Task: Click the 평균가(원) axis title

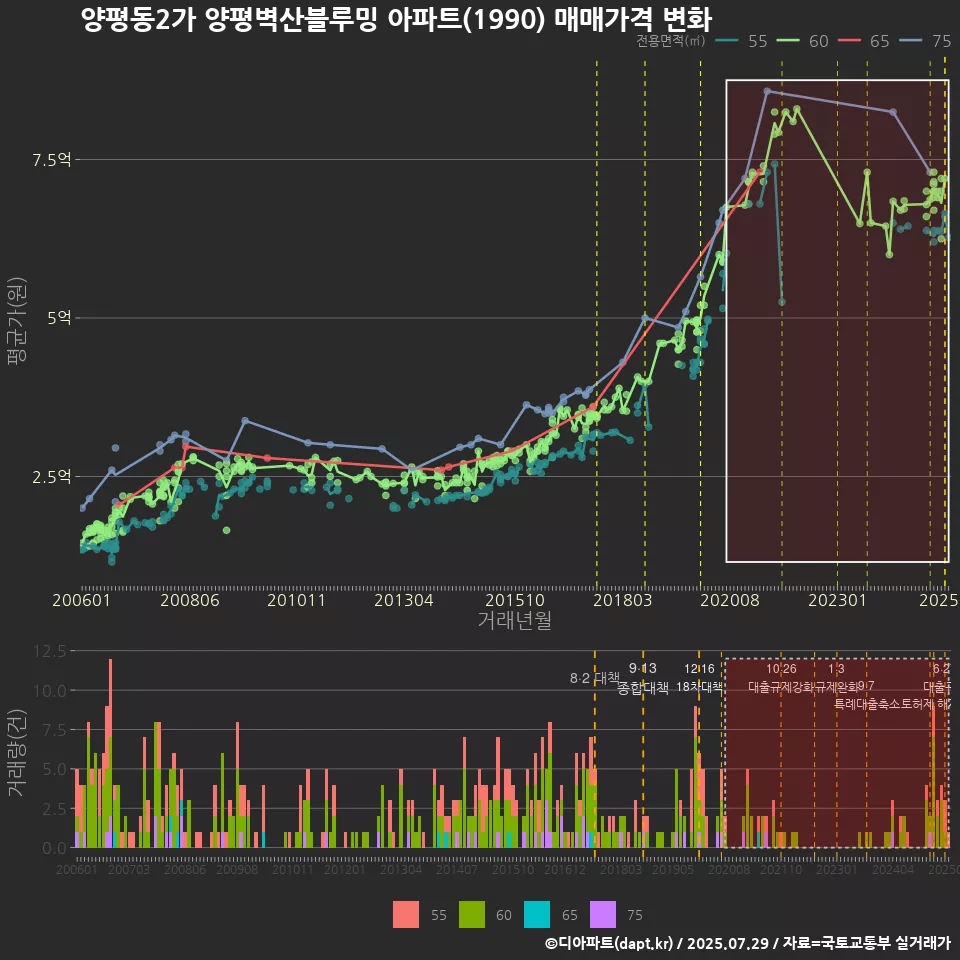Action: [17, 321]
